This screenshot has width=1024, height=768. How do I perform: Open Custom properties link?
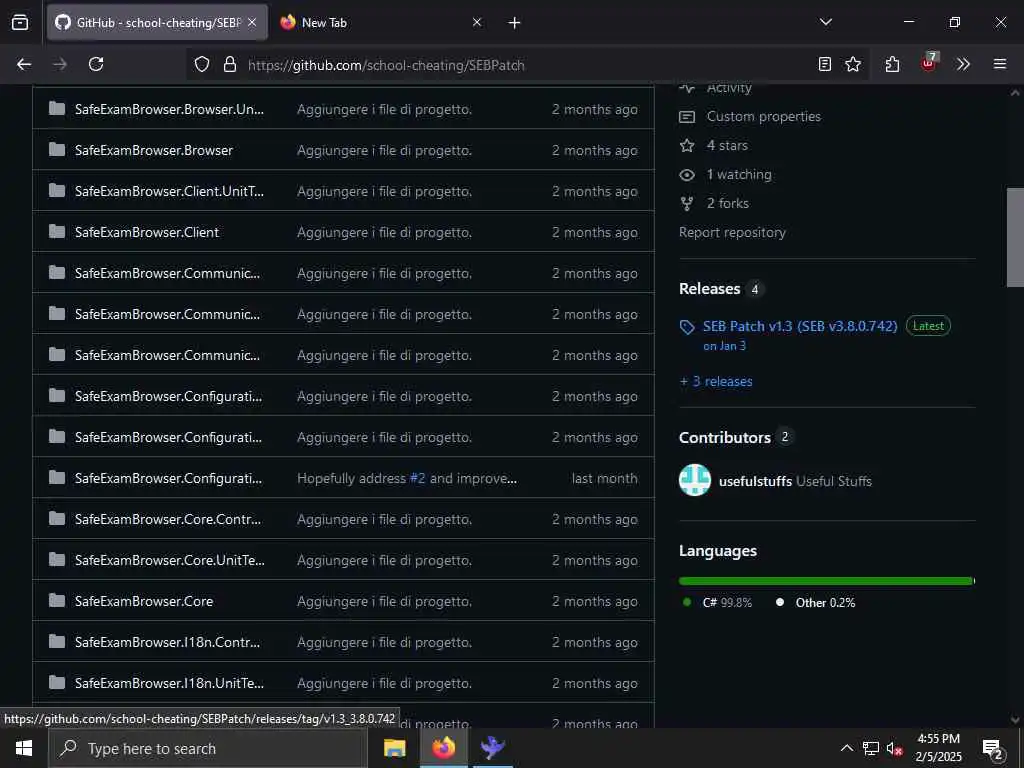(x=763, y=117)
